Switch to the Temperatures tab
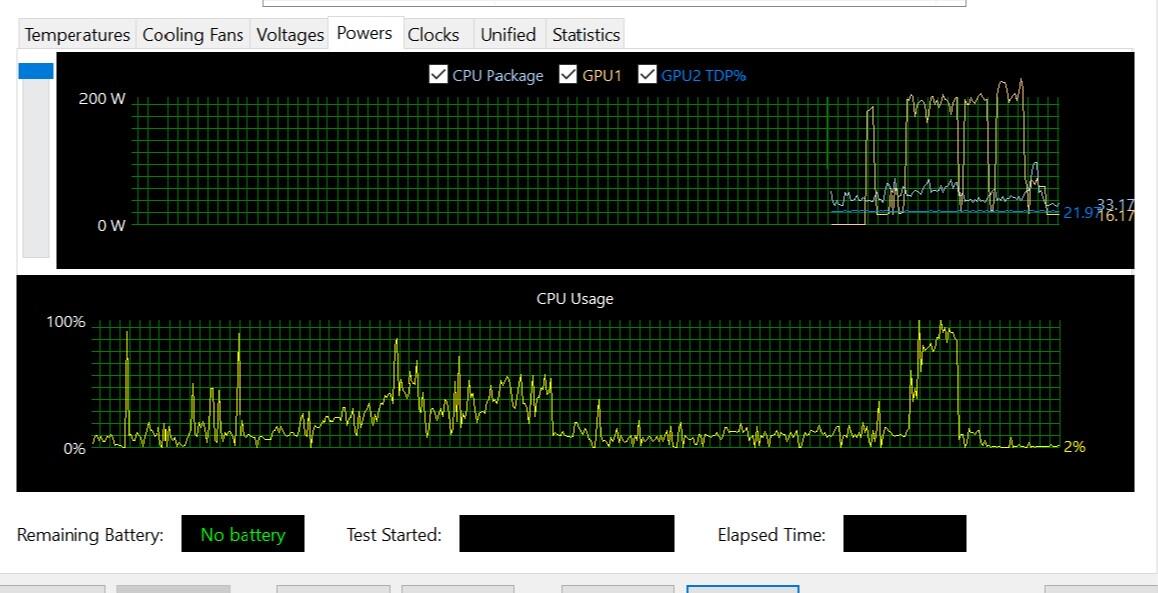The width and height of the screenshot is (1158, 593). (77, 35)
